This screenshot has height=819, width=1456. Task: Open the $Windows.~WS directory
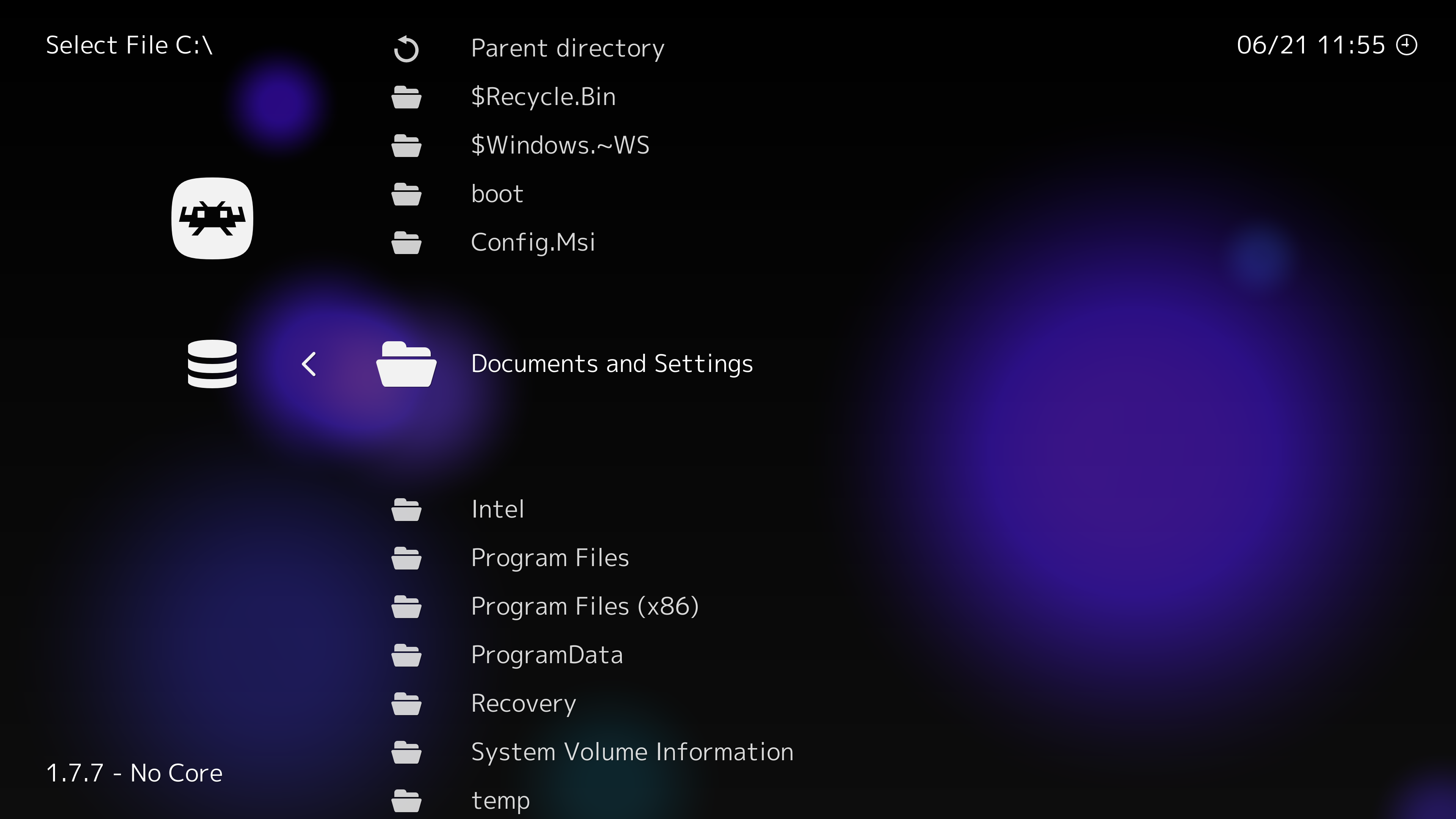pyautogui.click(x=560, y=145)
